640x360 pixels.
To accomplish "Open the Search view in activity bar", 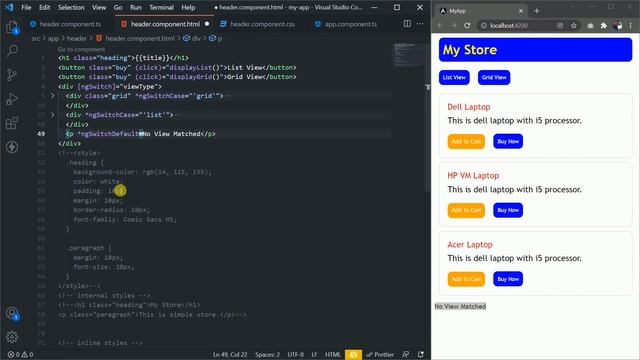I will coord(12,51).
